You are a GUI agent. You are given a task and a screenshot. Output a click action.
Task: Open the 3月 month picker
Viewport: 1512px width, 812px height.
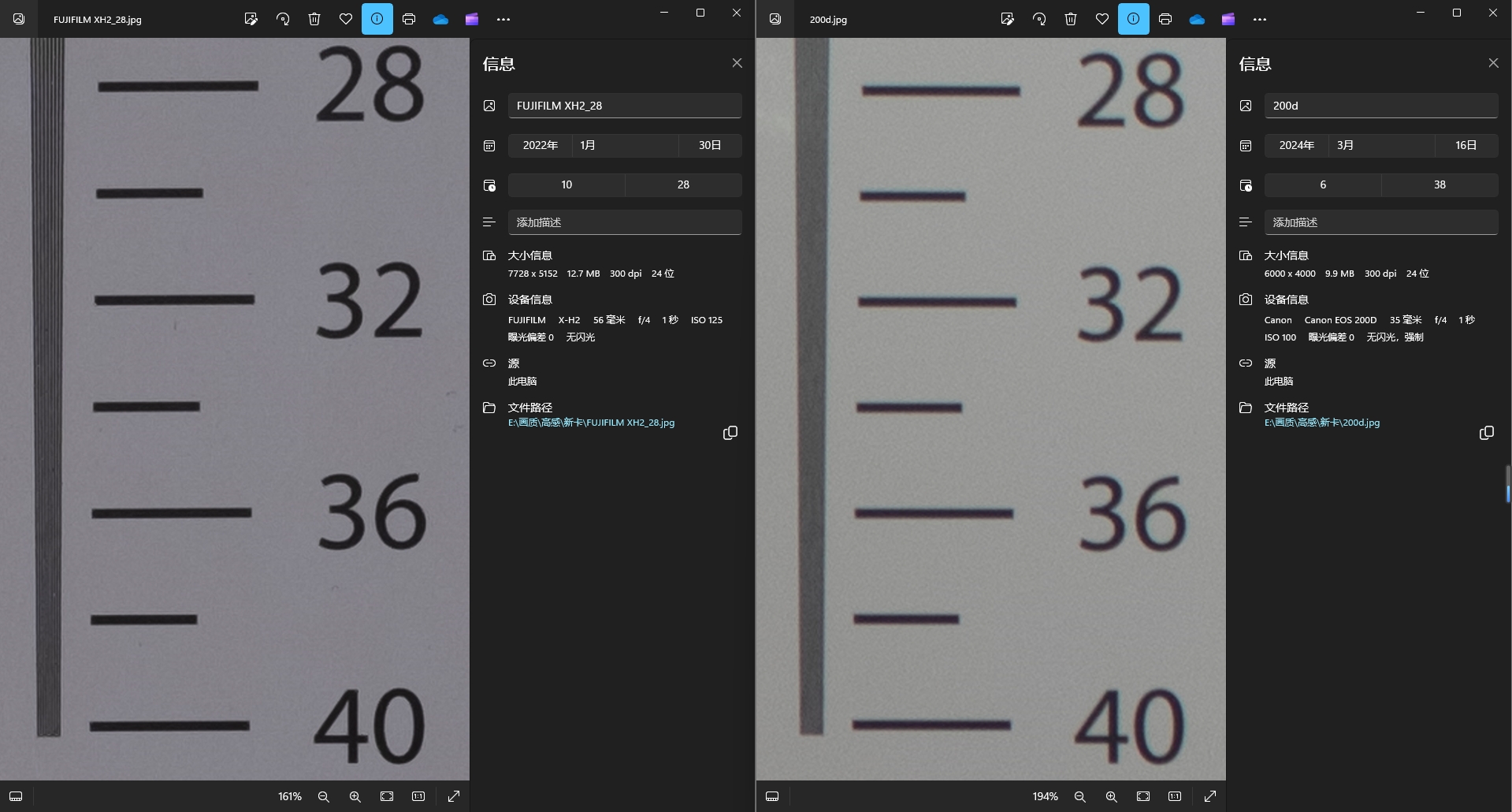pos(1380,145)
